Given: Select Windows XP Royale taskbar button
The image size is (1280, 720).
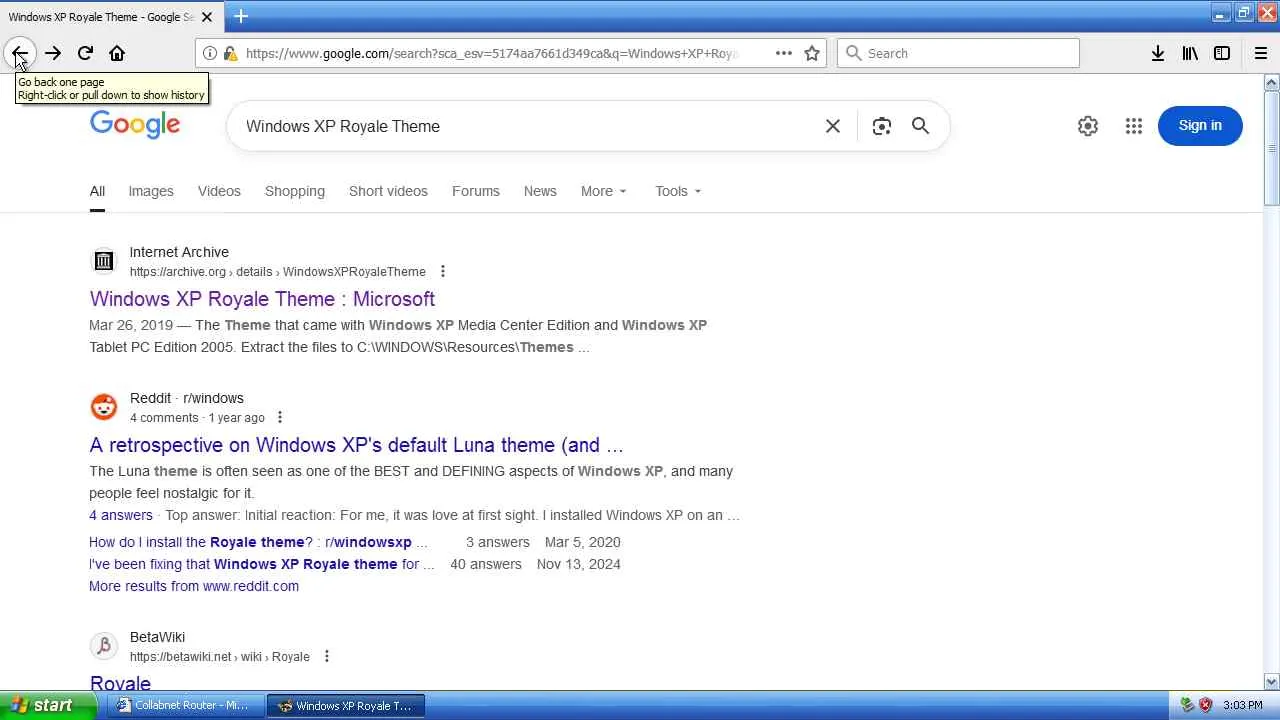Looking at the screenshot, I should [x=346, y=705].
